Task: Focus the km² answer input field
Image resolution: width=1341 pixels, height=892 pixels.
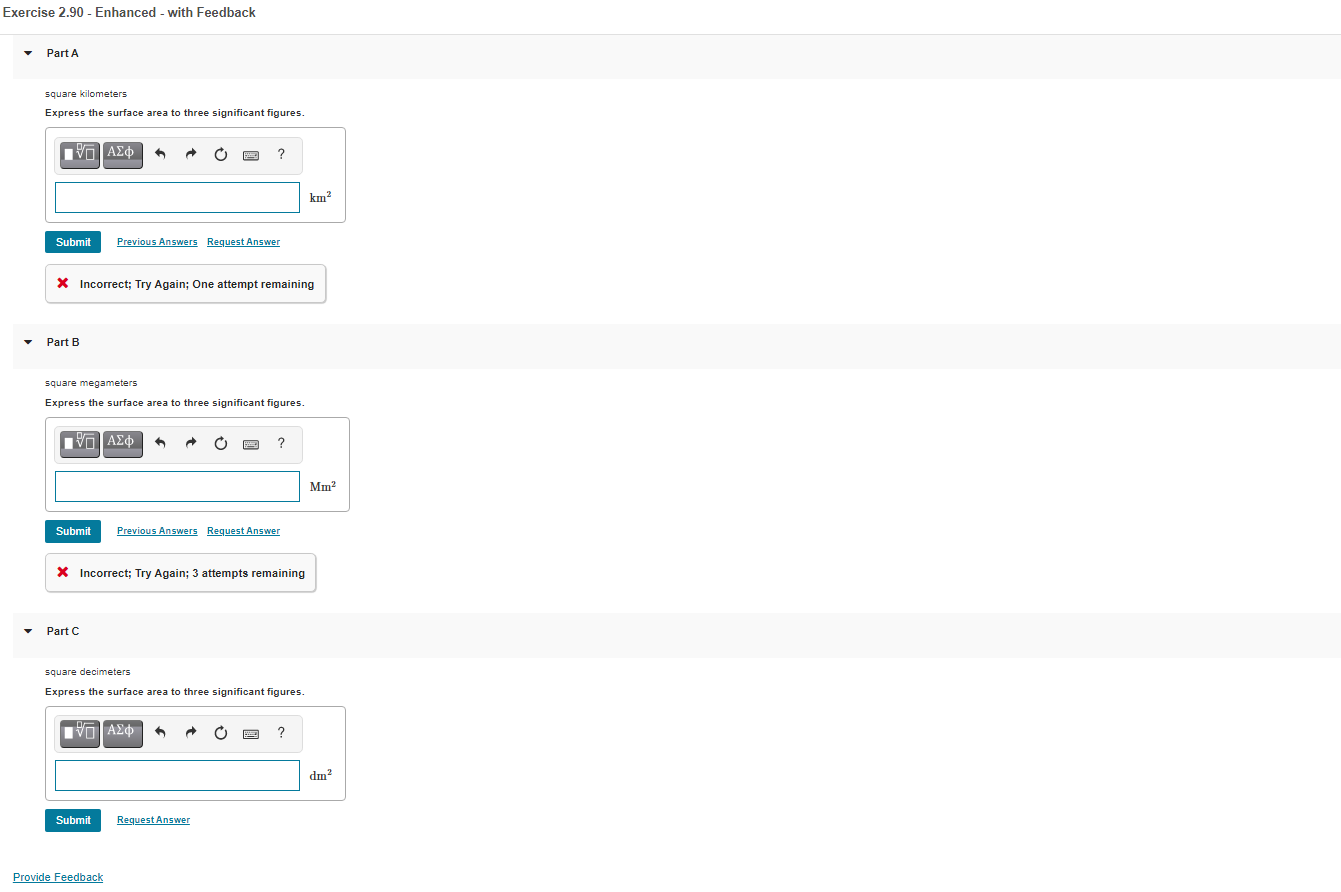Action: coord(177,197)
